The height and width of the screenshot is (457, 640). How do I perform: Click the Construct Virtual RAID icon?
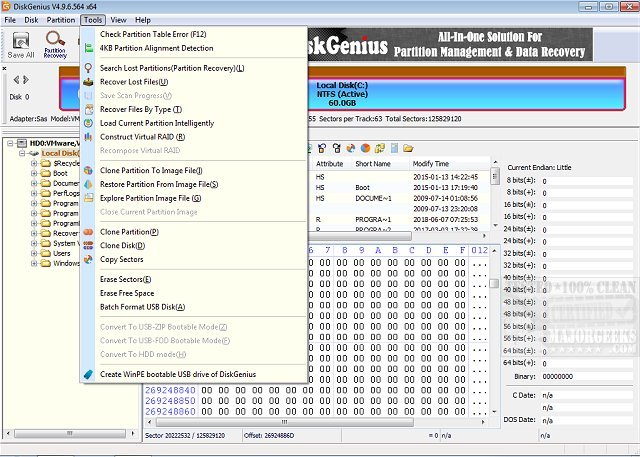click(89, 137)
